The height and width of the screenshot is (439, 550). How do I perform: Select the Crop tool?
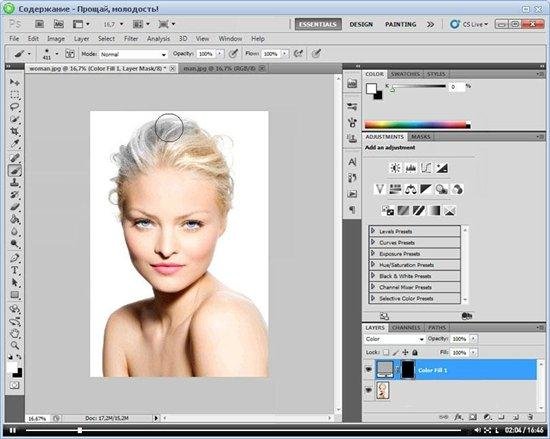pos(14,131)
